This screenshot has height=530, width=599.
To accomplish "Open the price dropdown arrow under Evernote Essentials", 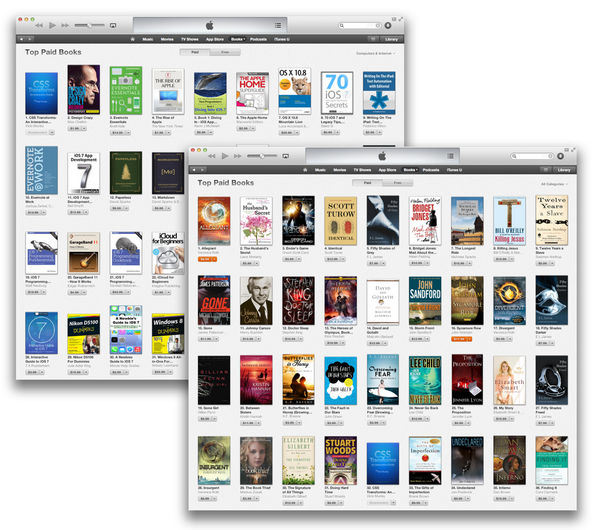I will (128, 133).
